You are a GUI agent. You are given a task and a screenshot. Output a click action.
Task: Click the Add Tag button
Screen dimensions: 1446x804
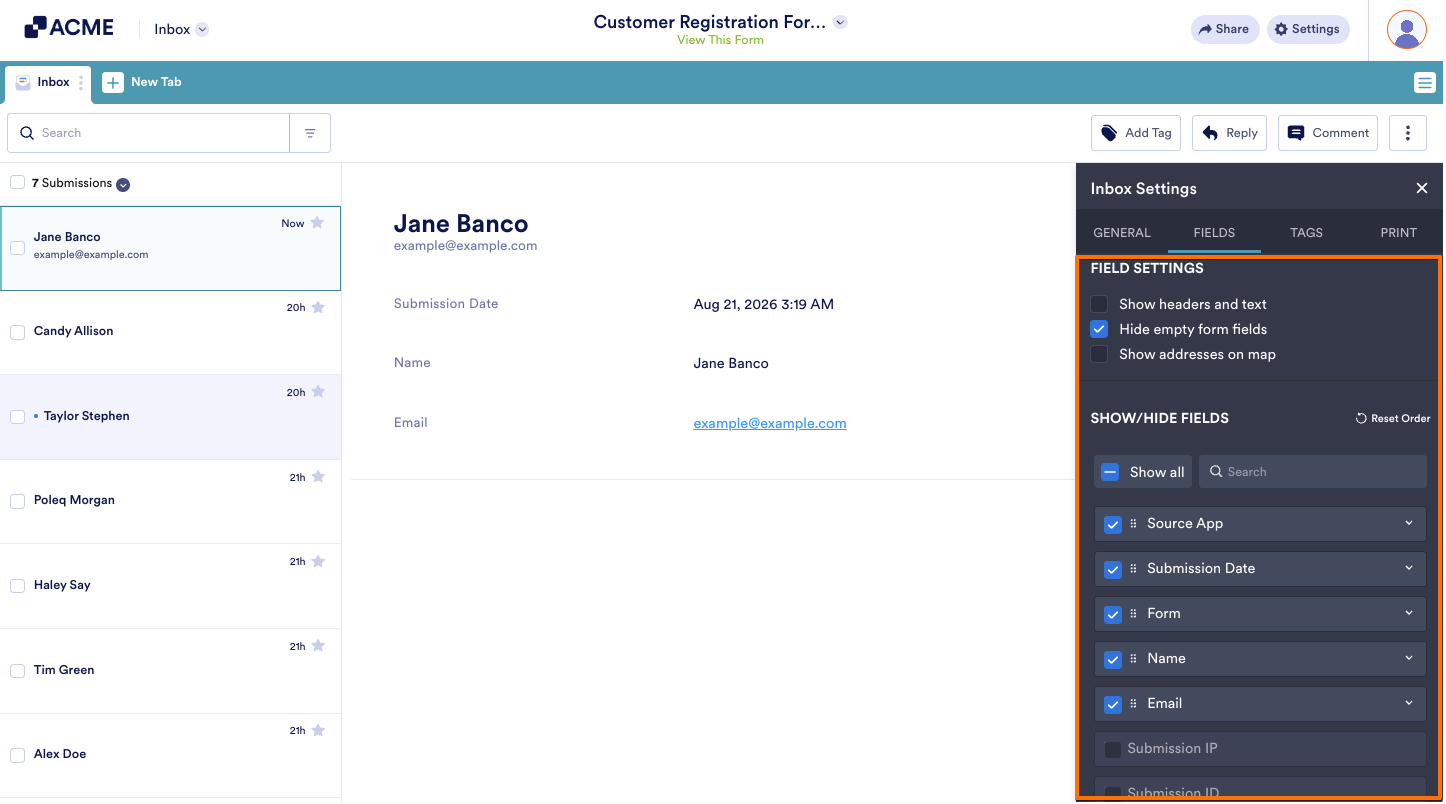coord(1136,133)
